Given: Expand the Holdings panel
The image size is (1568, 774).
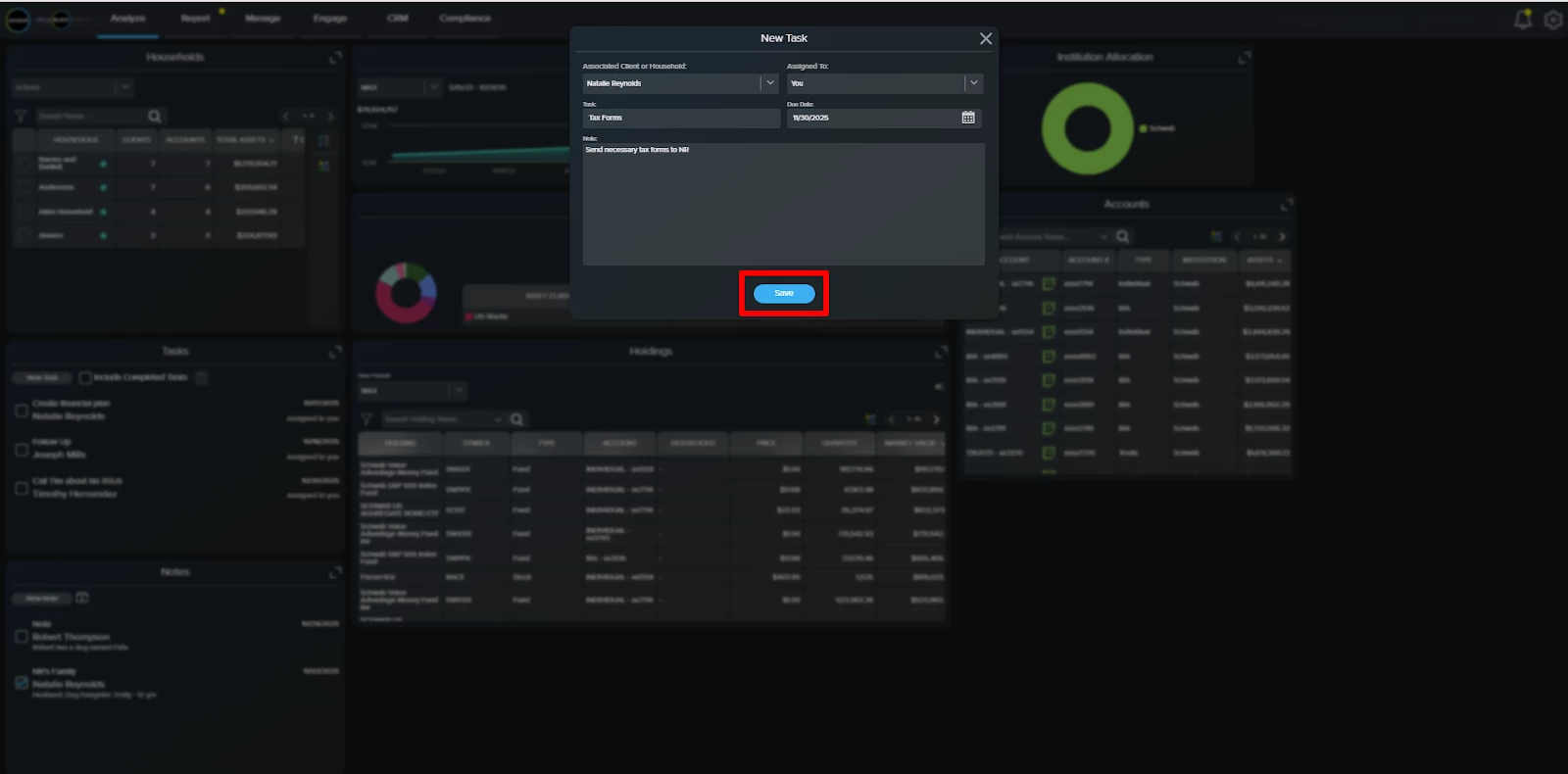Looking at the screenshot, I should (941, 352).
